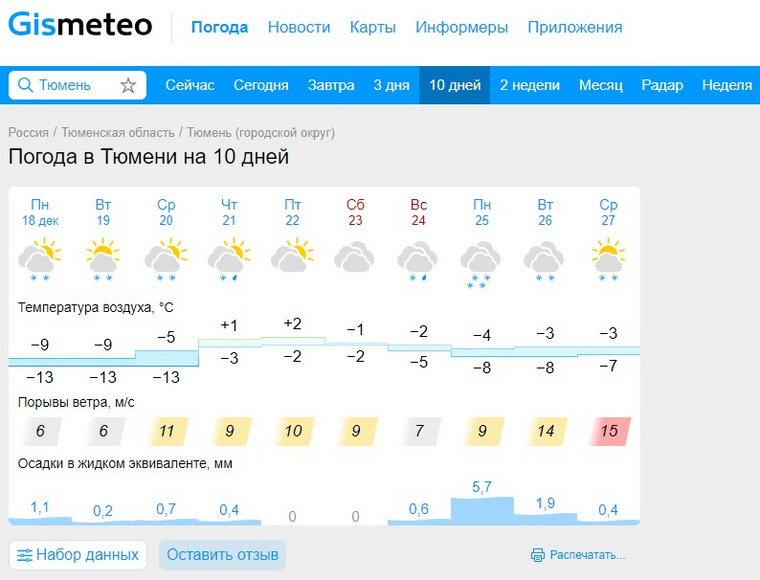Click the Тюмень city search field
This screenshot has height=580, width=760.
coord(78,85)
